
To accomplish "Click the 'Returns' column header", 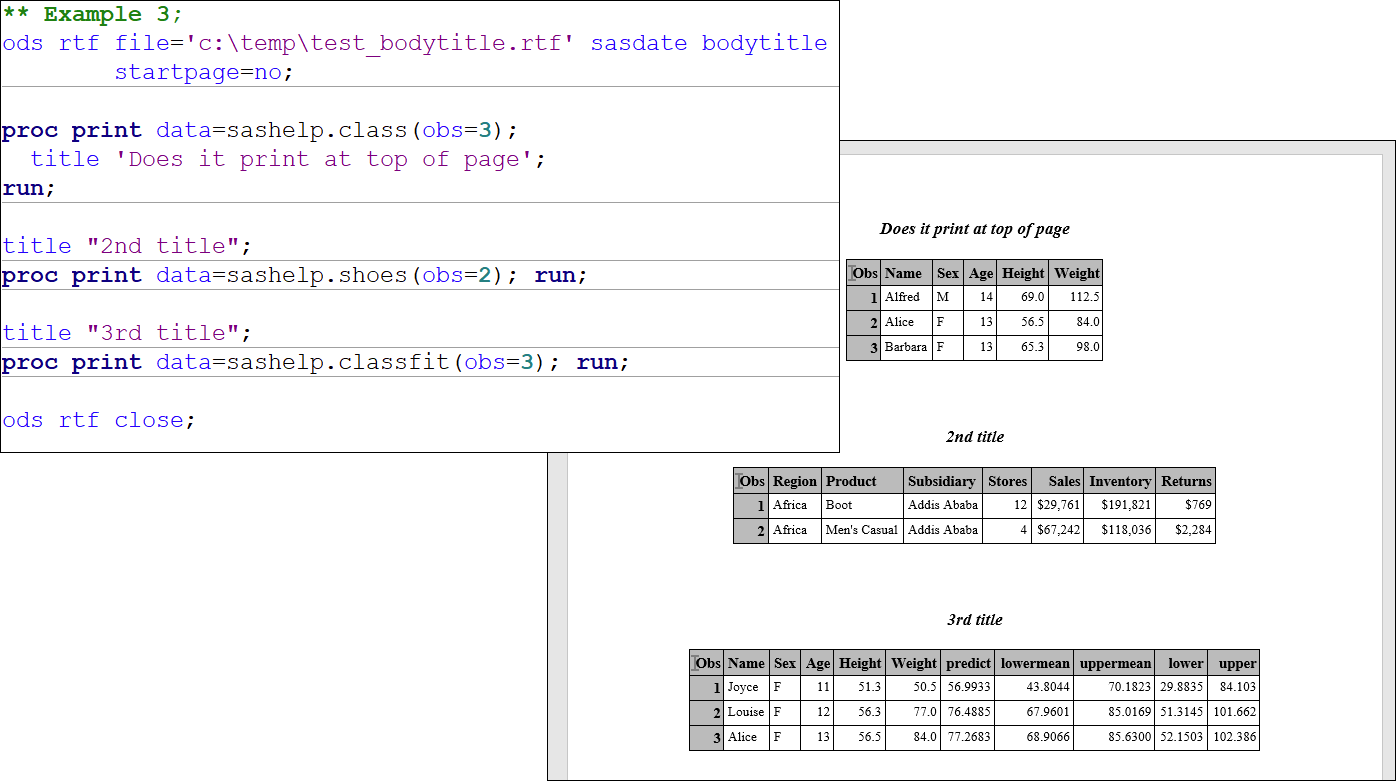I will (1186, 481).
